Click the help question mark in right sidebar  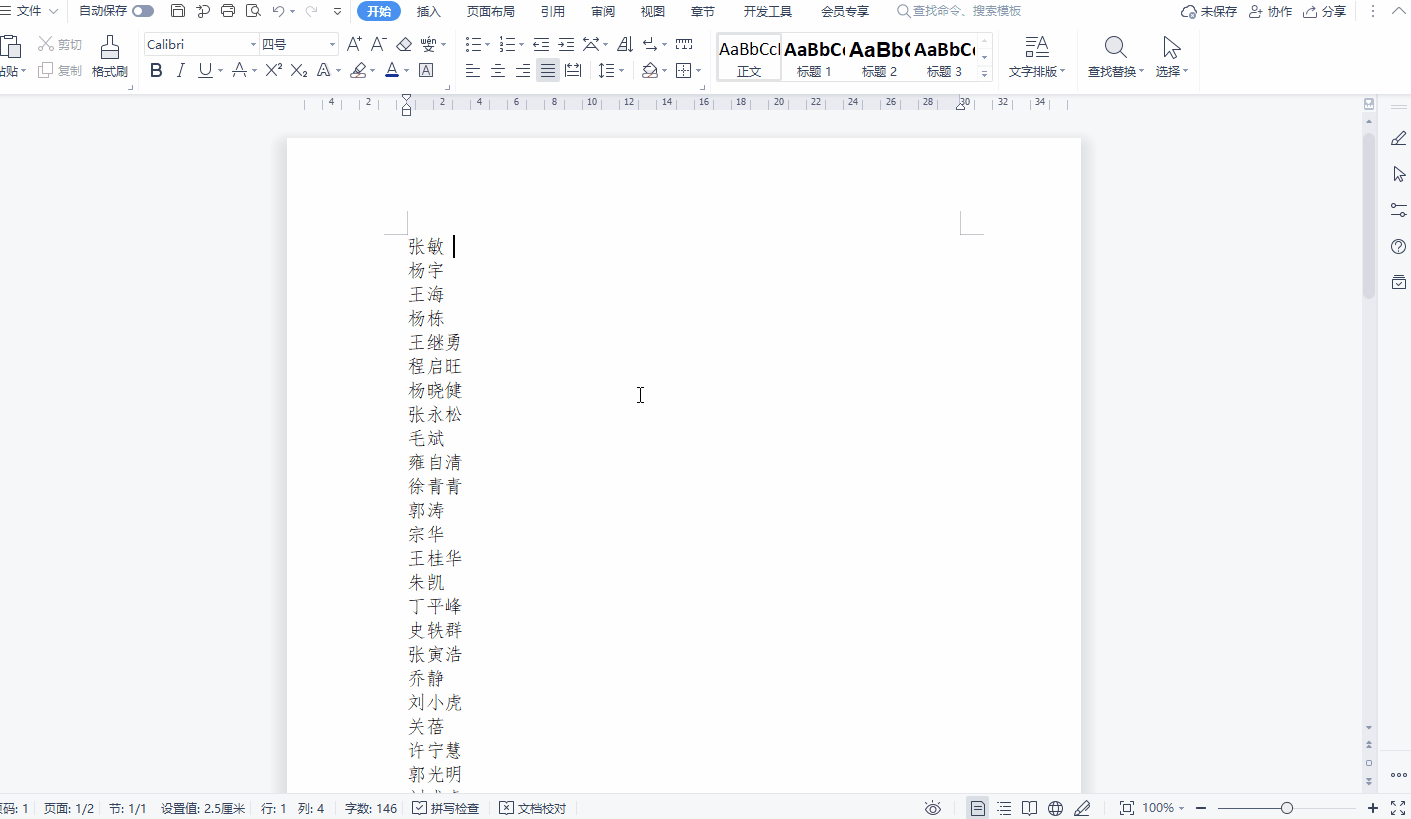[1399, 246]
